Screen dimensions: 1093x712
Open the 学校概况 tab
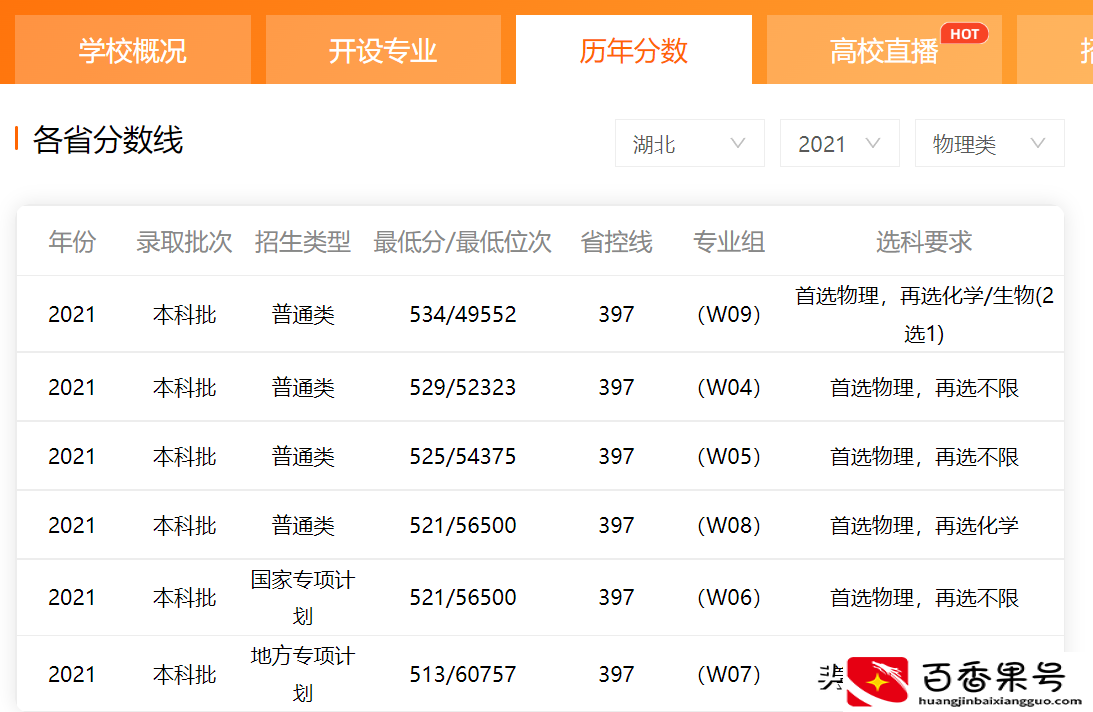click(132, 50)
